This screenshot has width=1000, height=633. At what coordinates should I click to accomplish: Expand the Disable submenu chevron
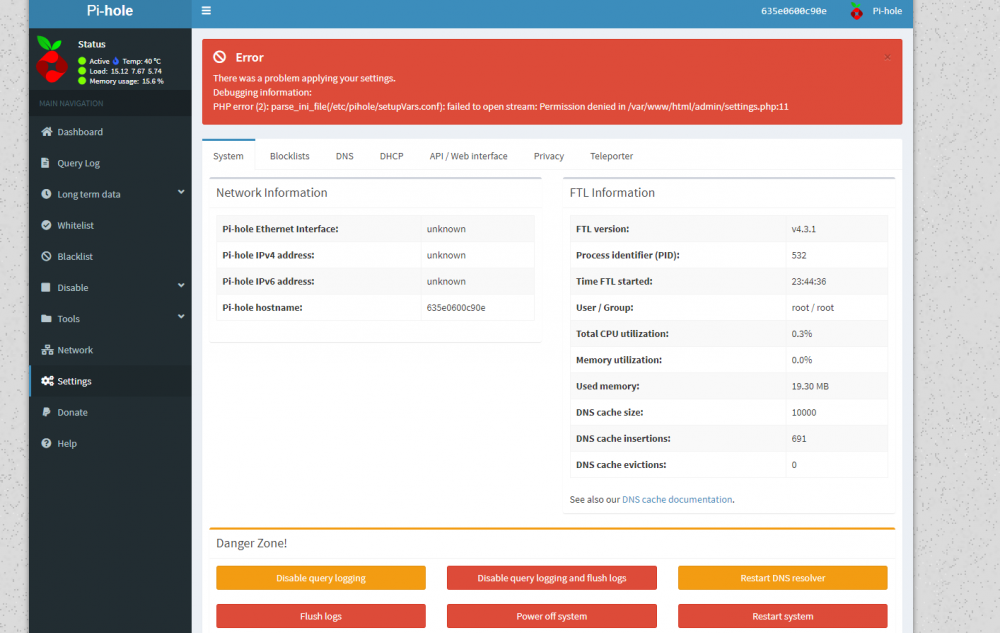[181, 286]
